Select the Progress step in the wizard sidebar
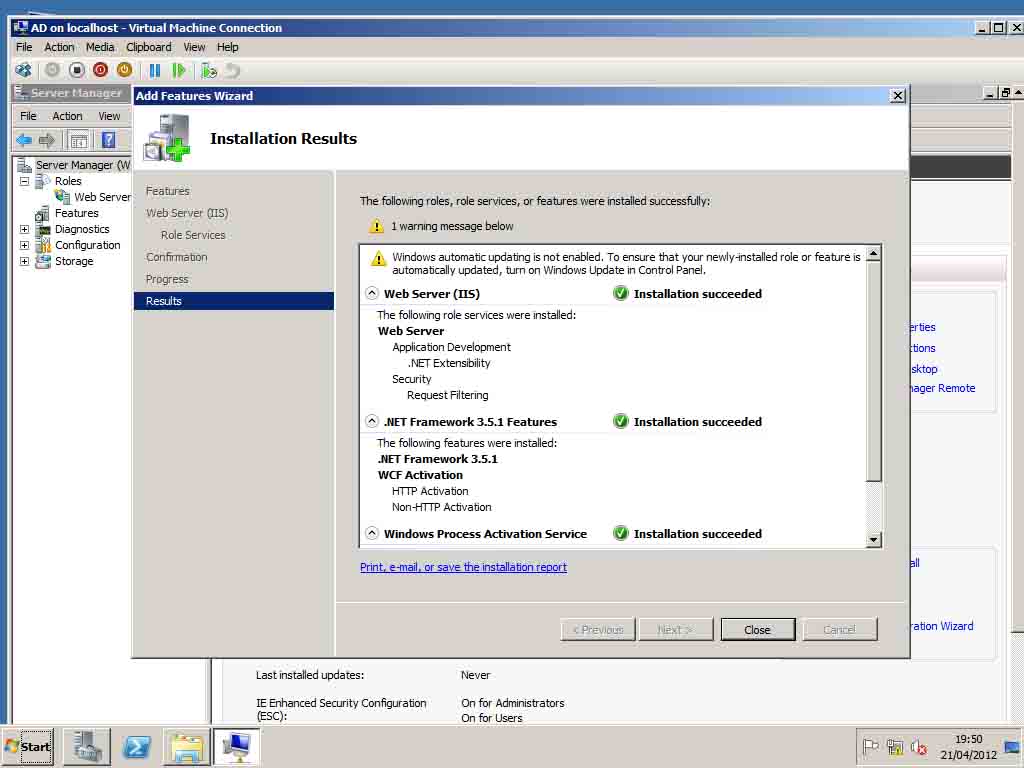Viewport: 1024px width, 768px height. tap(166, 279)
